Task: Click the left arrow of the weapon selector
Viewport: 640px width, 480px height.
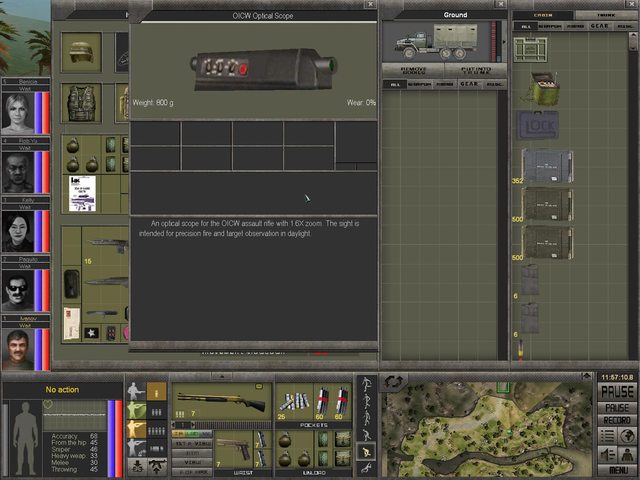Action: (x=174, y=425)
